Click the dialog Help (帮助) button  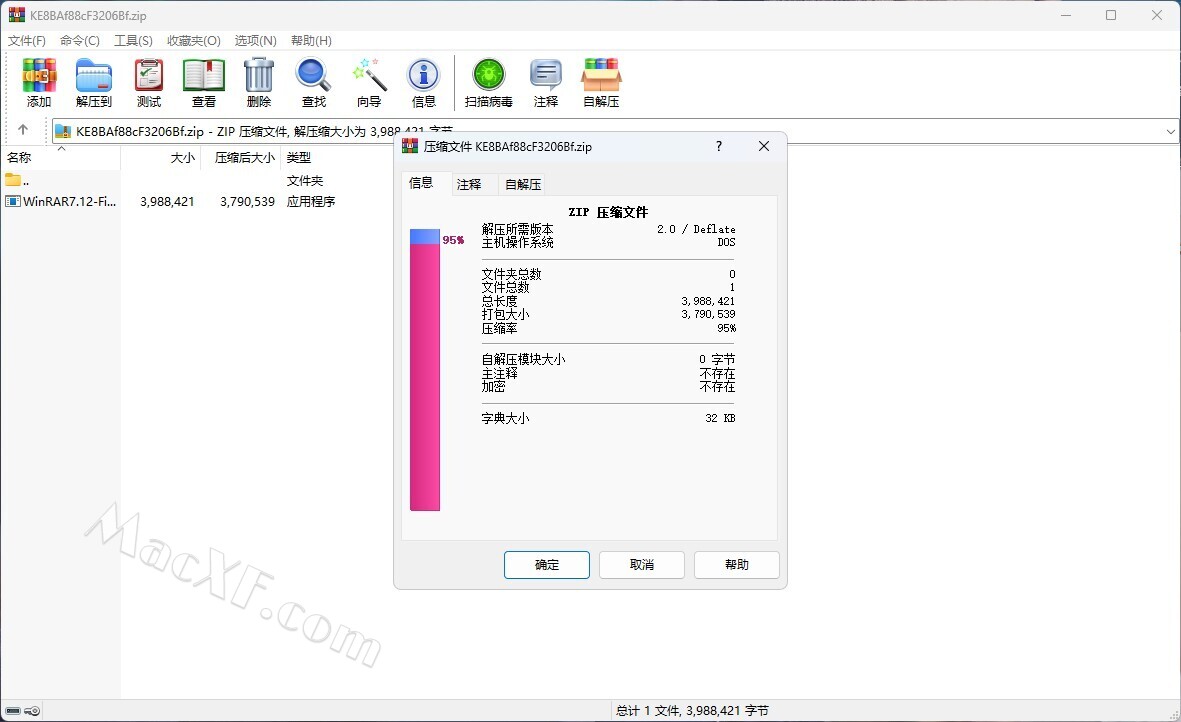click(x=737, y=565)
